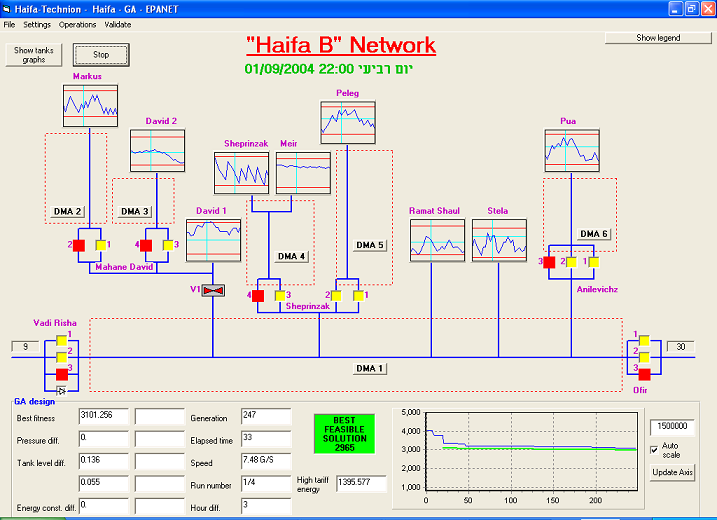Click yellow pump 3 under DMA 3
The image size is (717, 520).
click(168, 246)
